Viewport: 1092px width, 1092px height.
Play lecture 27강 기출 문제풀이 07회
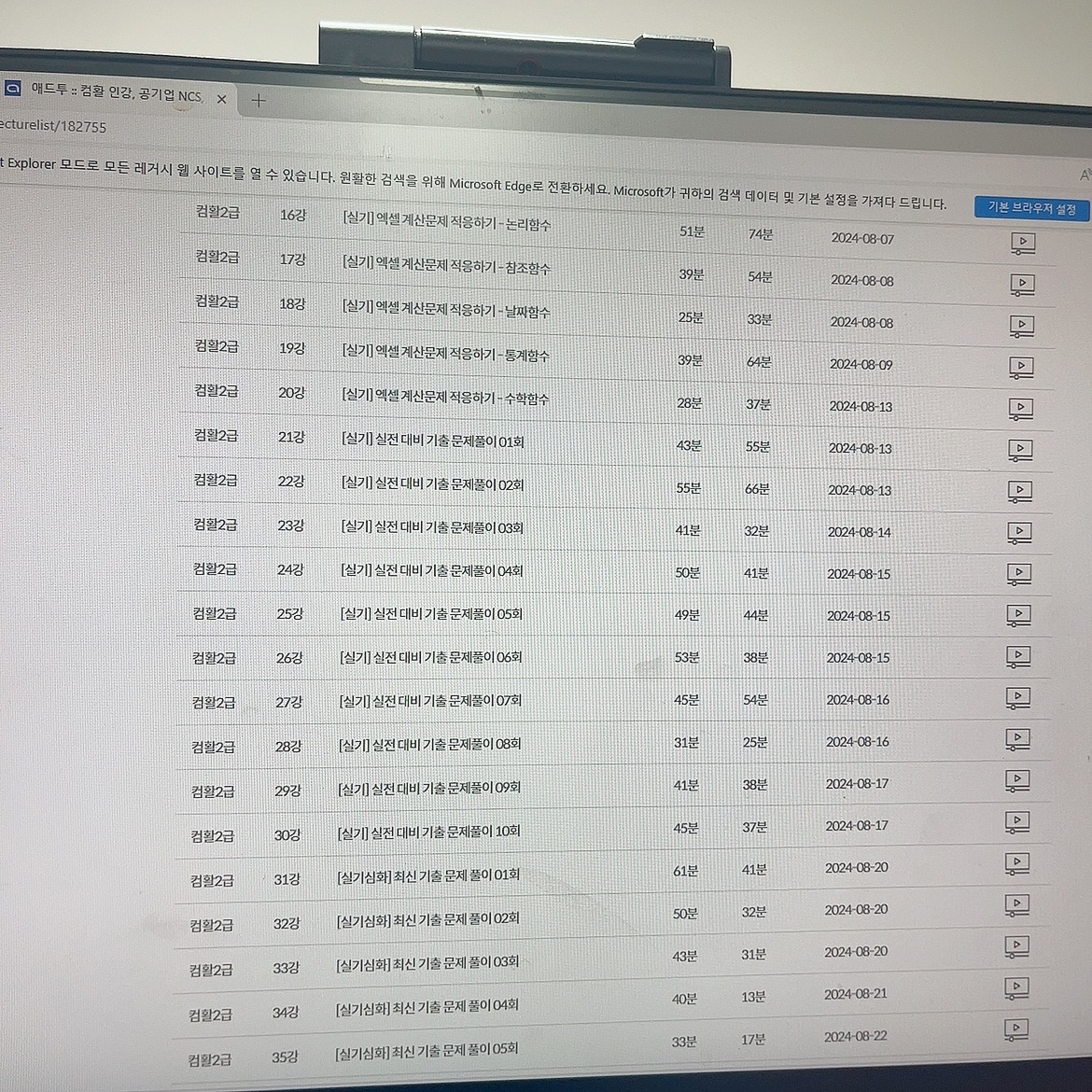(1018, 699)
